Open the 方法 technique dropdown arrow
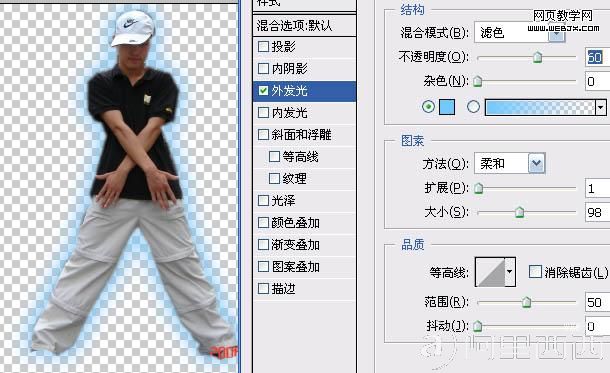 pyautogui.click(x=536, y=163)
